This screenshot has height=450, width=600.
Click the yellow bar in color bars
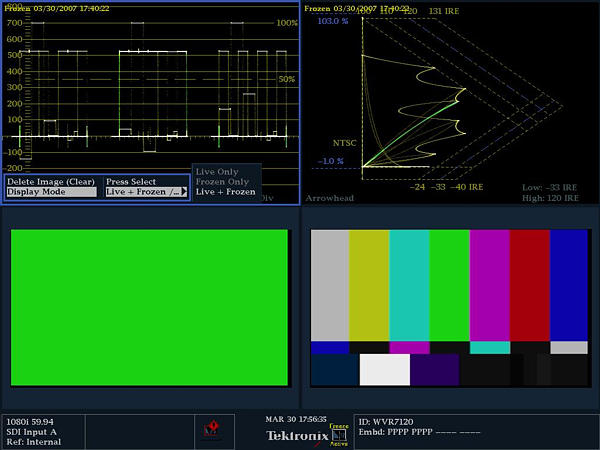pyautogui.click(x=369, y=284)
